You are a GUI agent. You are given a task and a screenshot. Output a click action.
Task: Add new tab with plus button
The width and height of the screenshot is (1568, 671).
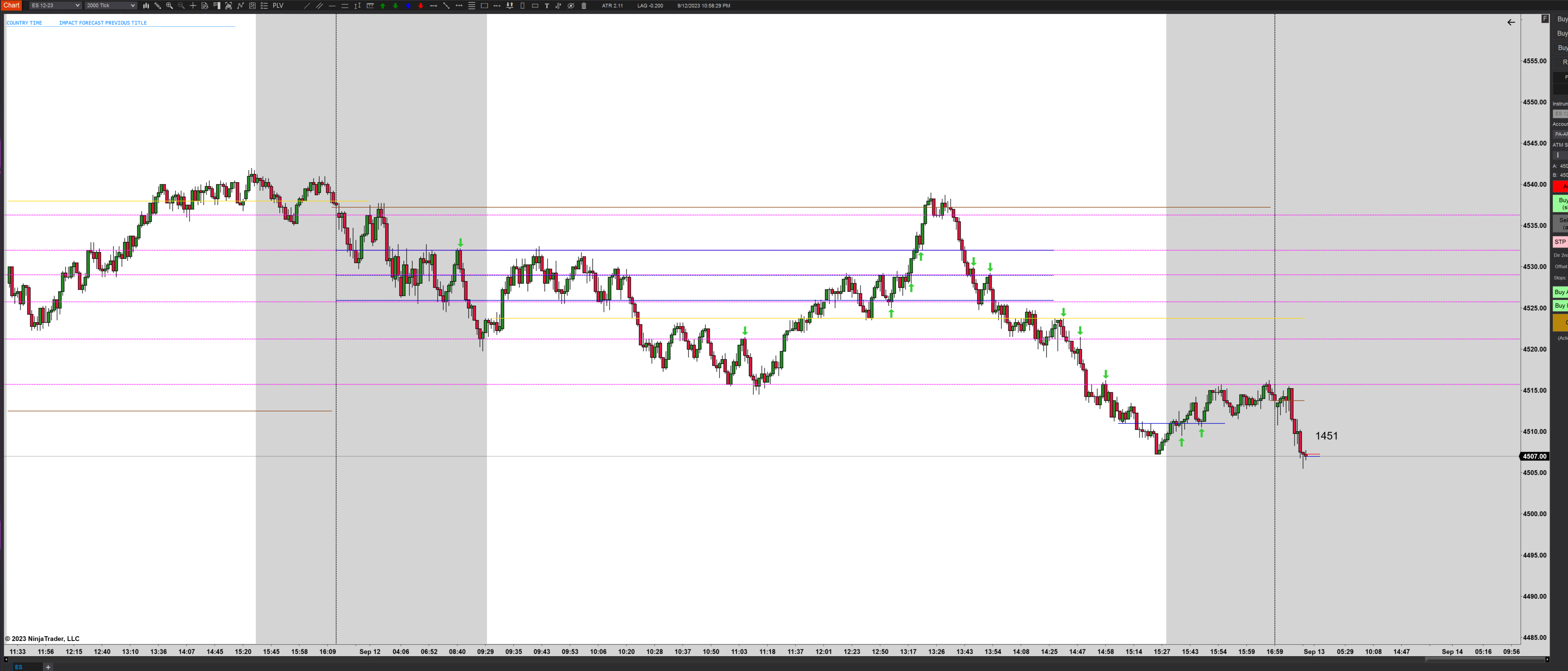click(48, 667)
